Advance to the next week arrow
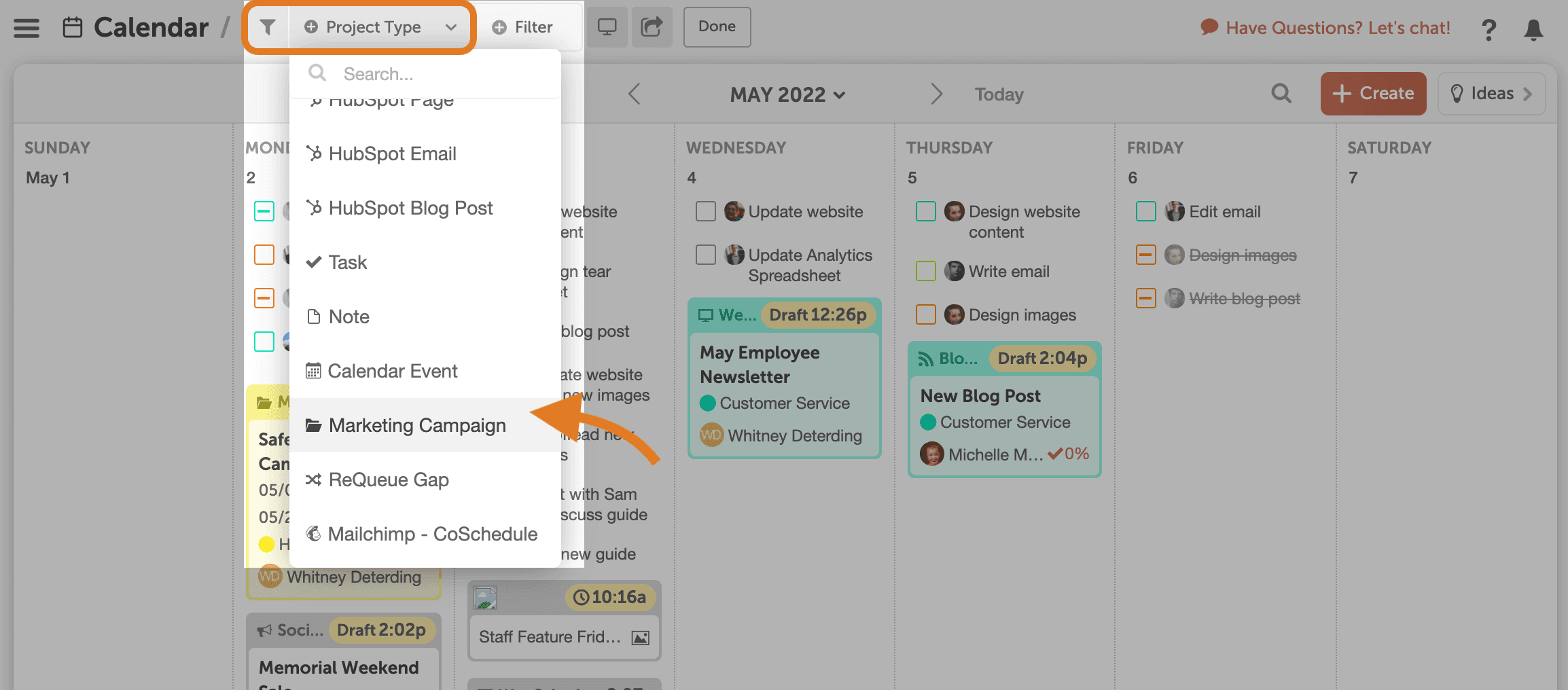 coord(936,94)
